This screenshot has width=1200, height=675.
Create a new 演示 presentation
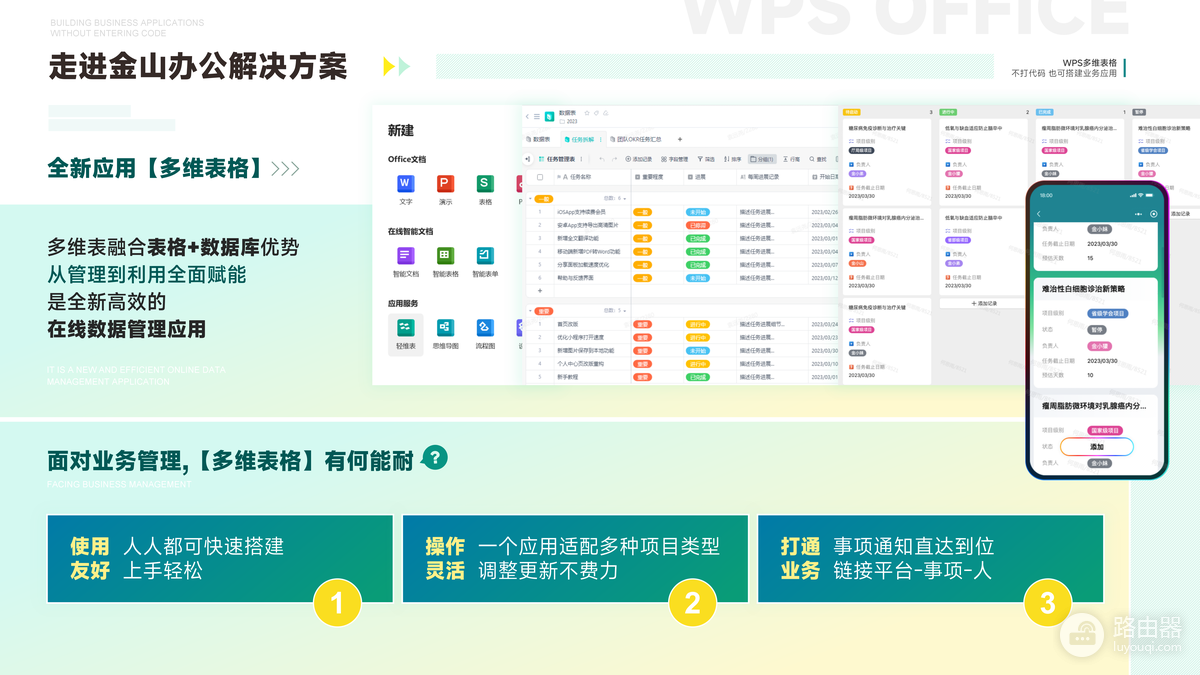click(x=445, y=183)
